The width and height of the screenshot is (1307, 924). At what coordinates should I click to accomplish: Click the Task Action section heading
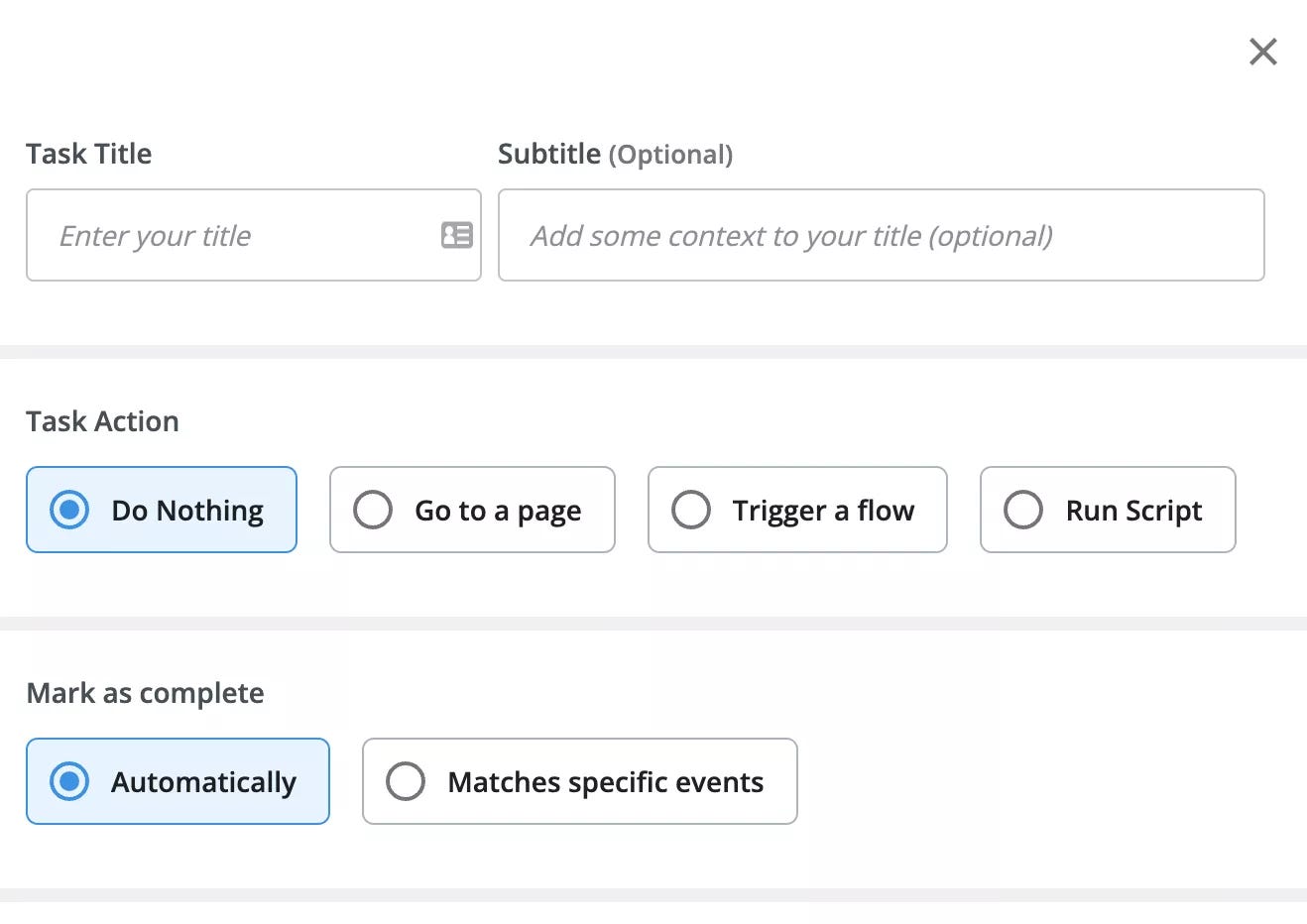(x=102, y=421)
